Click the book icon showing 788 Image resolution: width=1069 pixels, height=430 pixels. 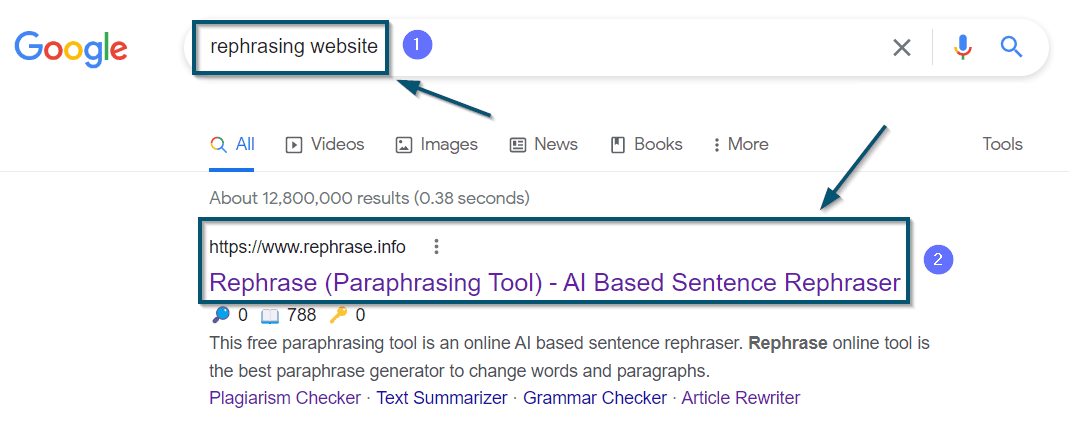point(271,315)
